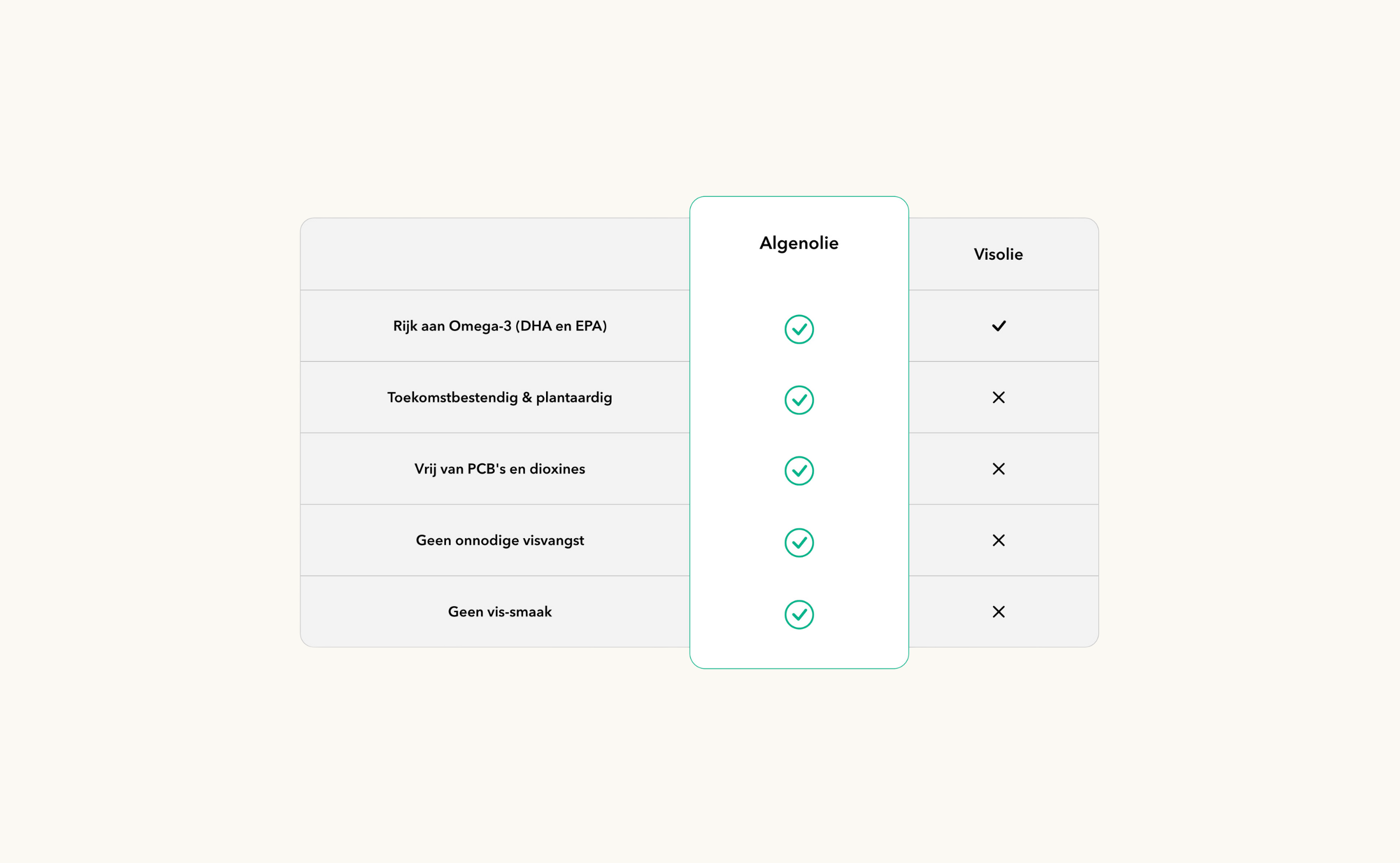Viewport: 1400px width, 863px height.
Task: Click the Geen vis-smaak label
Action: (500, 612)
